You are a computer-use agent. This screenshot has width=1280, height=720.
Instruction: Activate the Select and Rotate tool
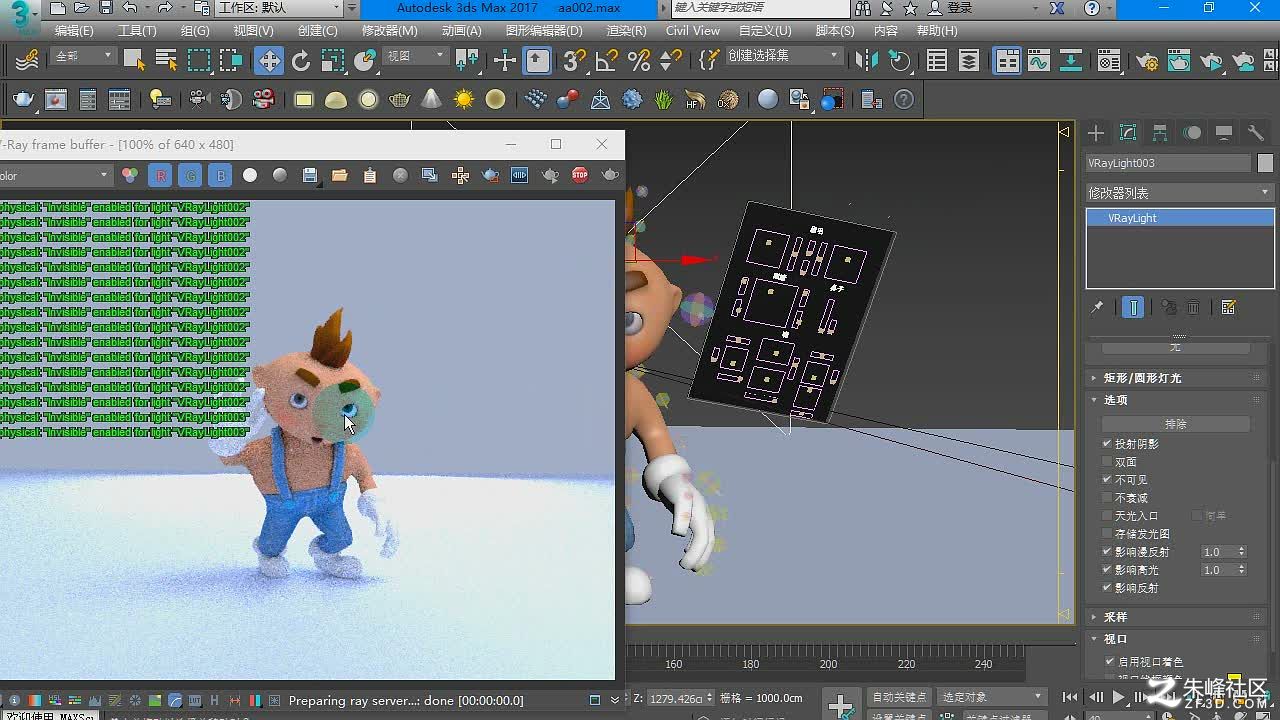point(301,61)
